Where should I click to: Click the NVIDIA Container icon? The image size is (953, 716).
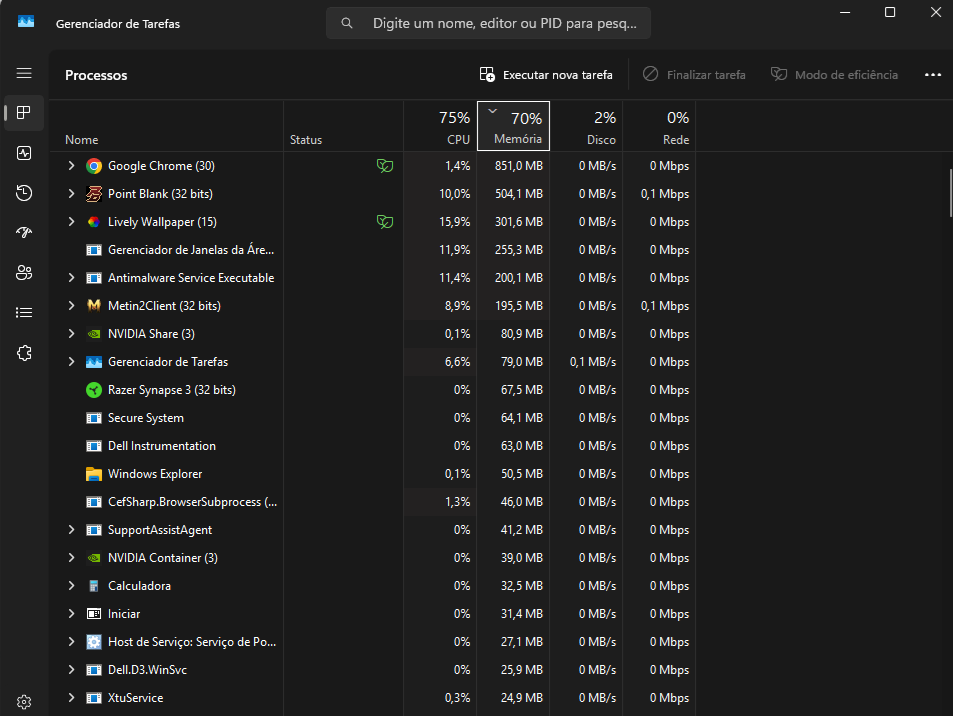94,558
